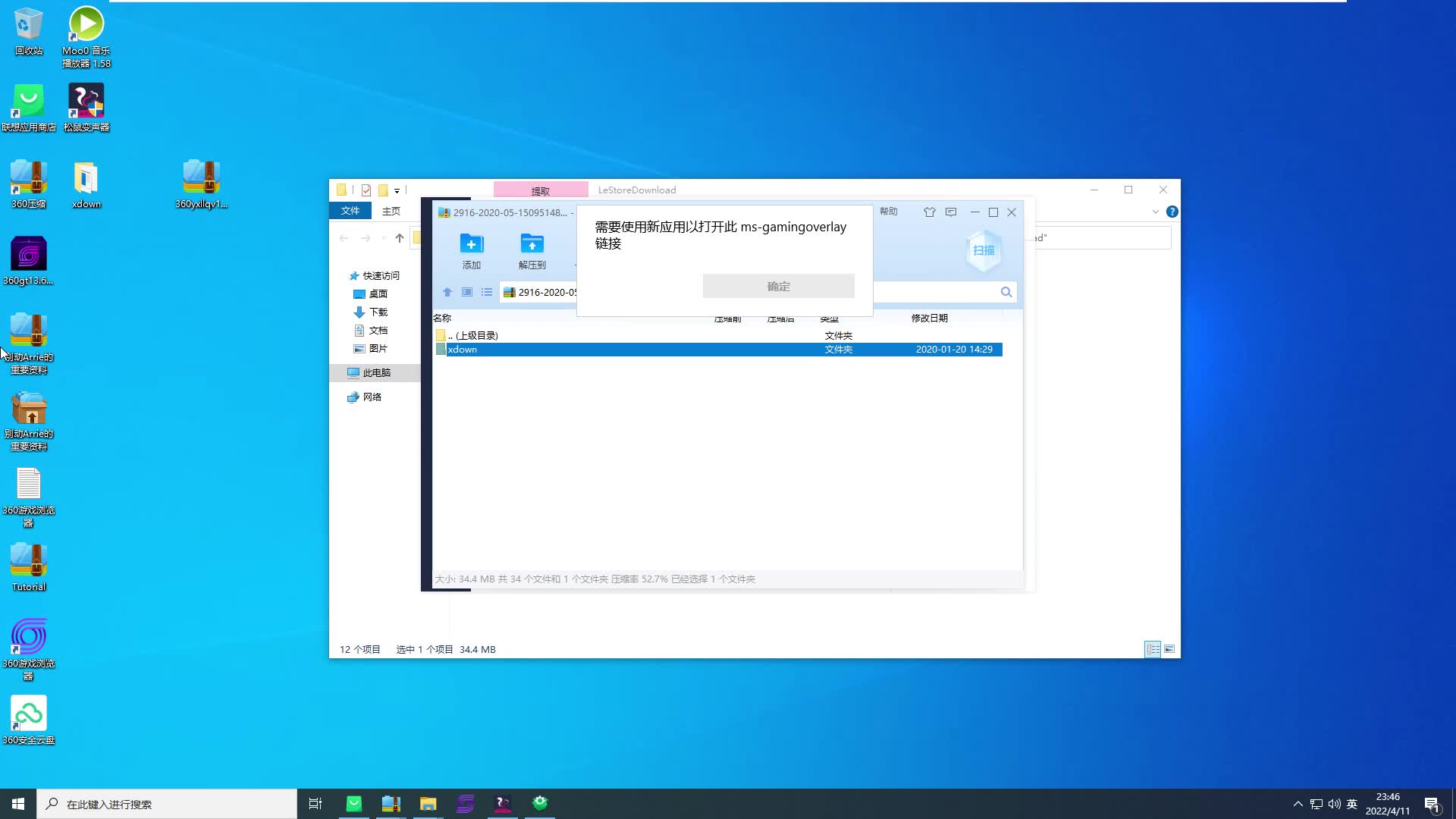The height and width of the screenshot is (819, 1456).
Task: Open 网络 in the navigation pane
Action: [x=372, y=397]
